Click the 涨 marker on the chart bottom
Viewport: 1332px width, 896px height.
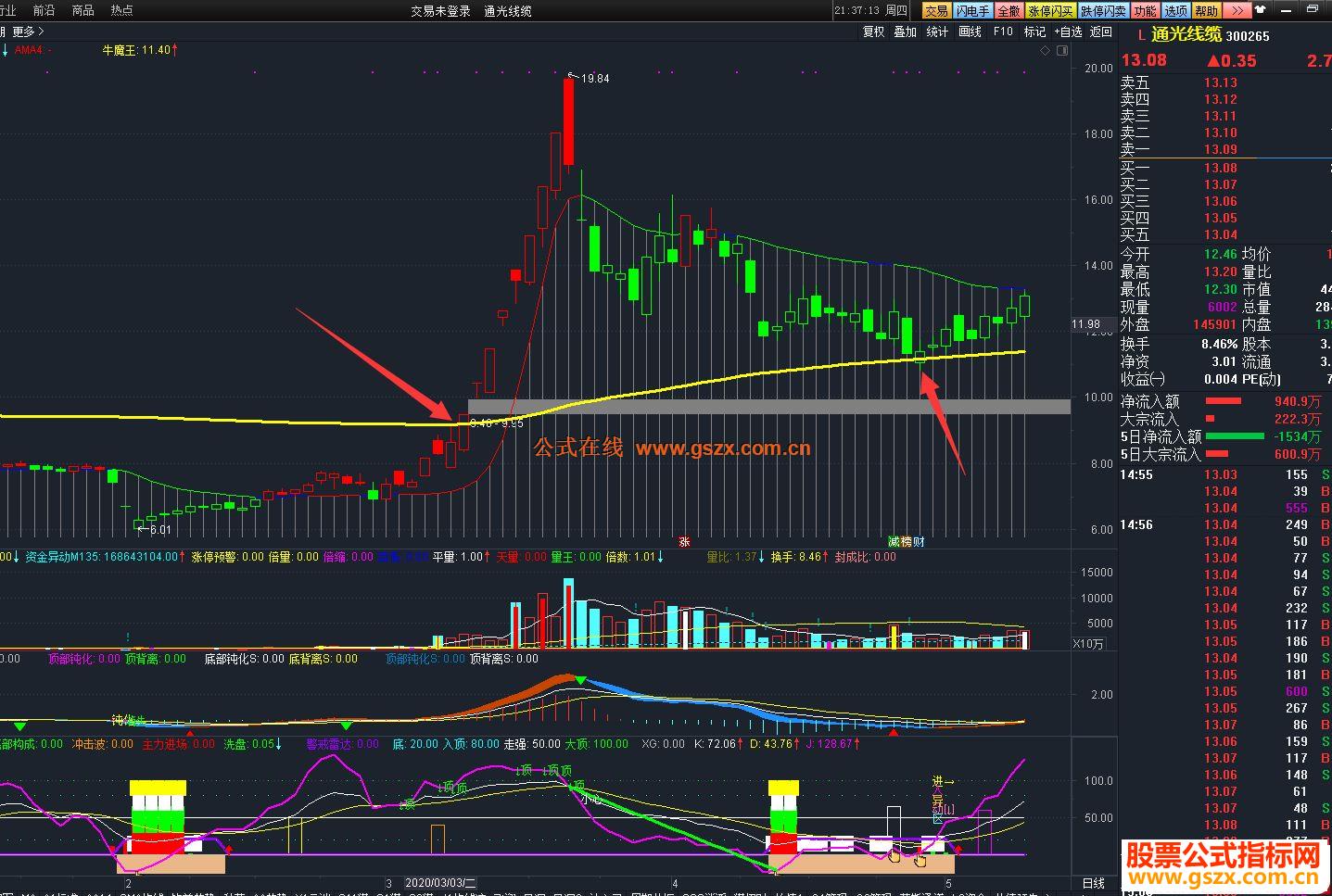[x=685, y=542]
